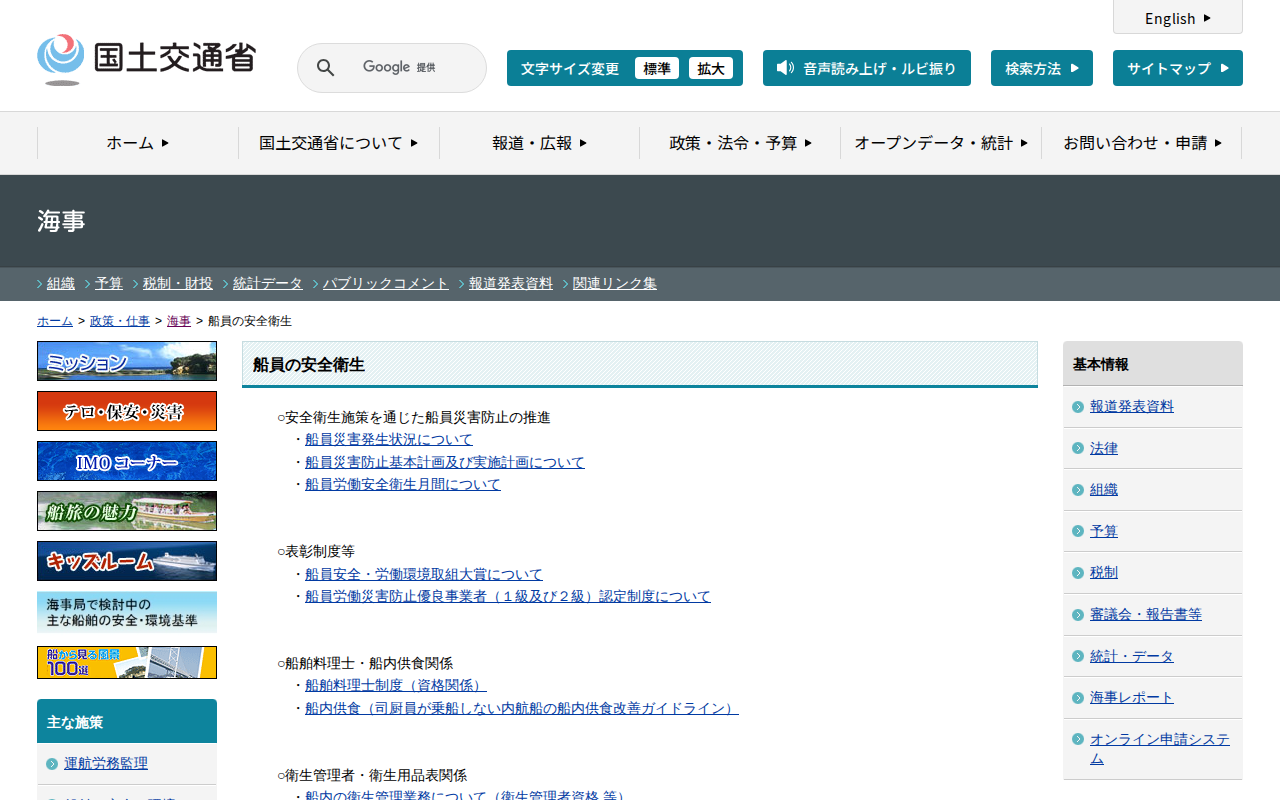Expand the オープンデータ・統計 menu
Viewport: 1280px width, 800px height.
(941, 143)
